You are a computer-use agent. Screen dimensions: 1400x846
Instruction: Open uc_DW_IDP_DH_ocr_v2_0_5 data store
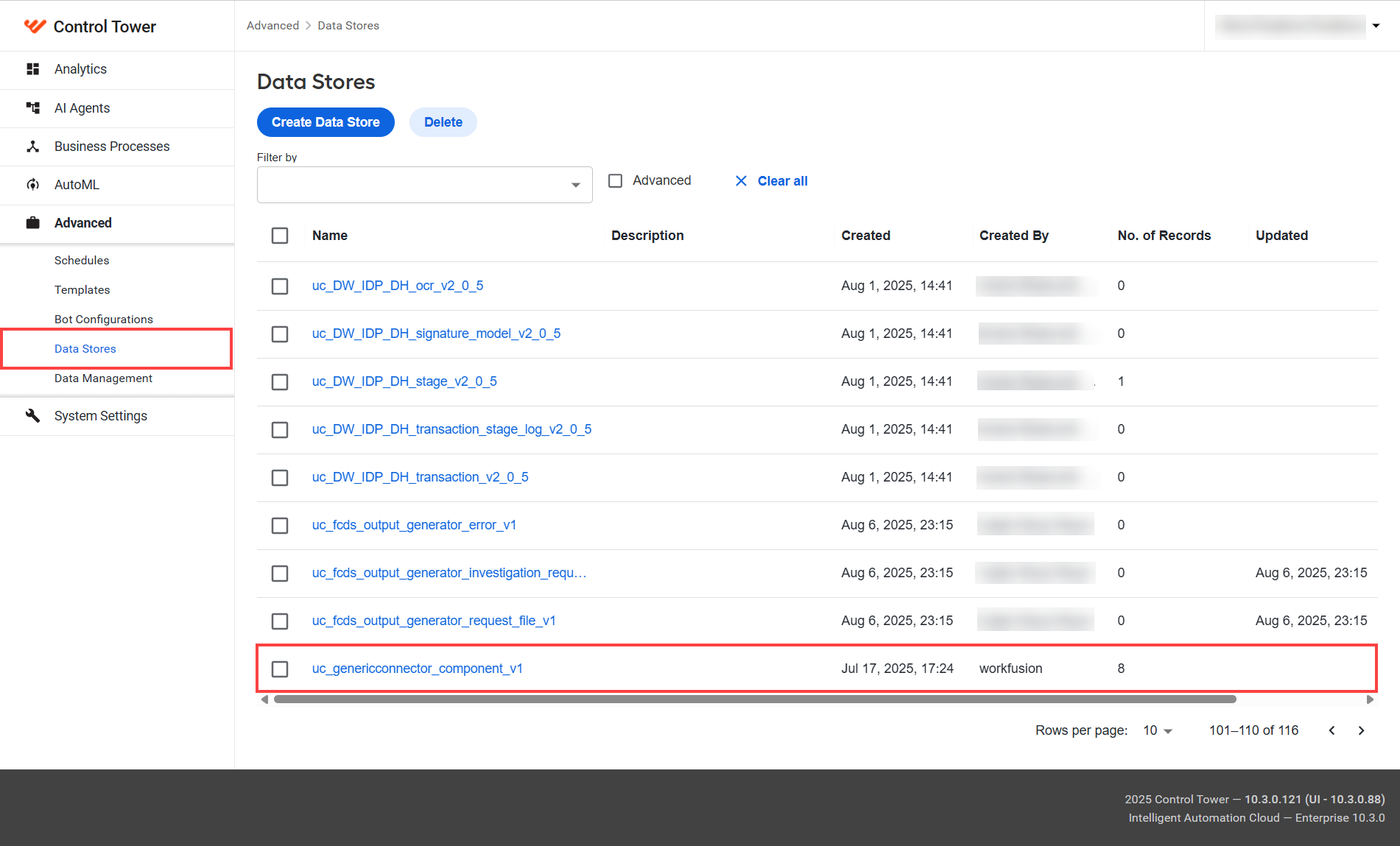(x=398, y=286)
